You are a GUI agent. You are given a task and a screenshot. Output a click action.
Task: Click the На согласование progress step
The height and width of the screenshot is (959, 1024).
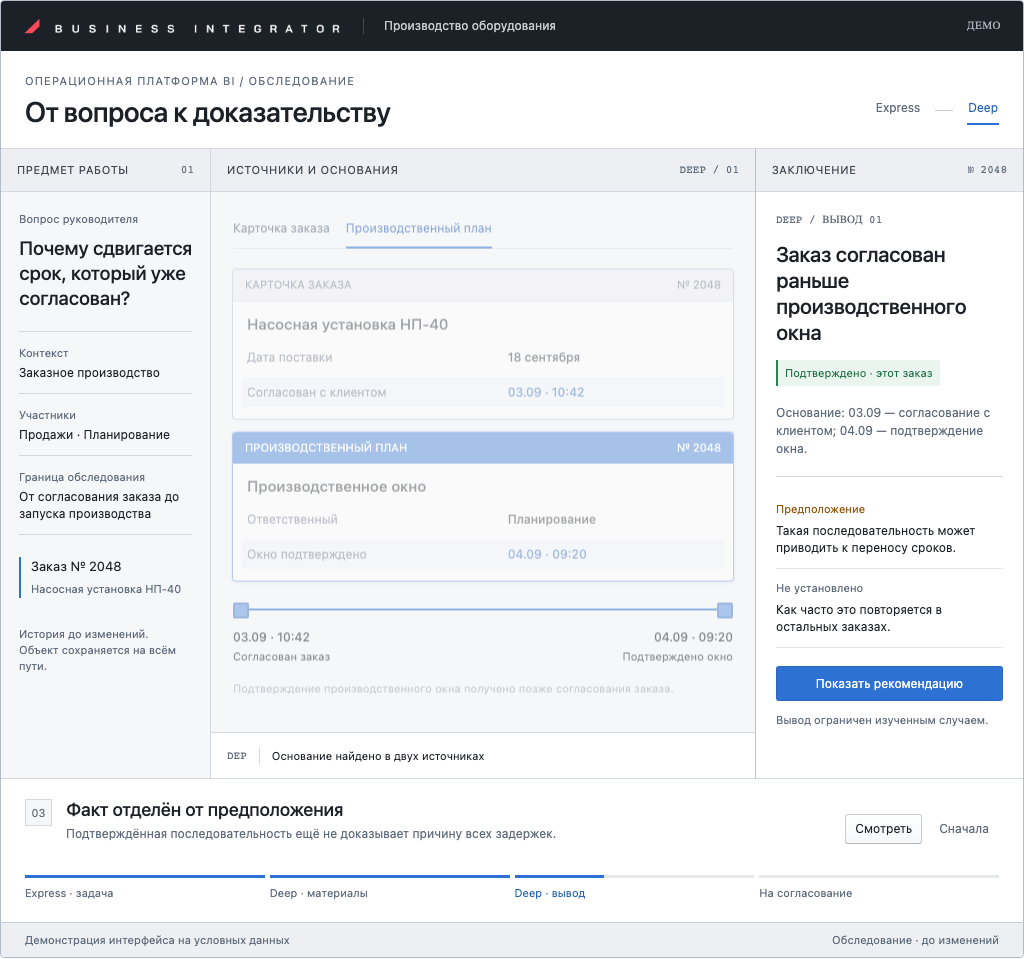[879, 886]
